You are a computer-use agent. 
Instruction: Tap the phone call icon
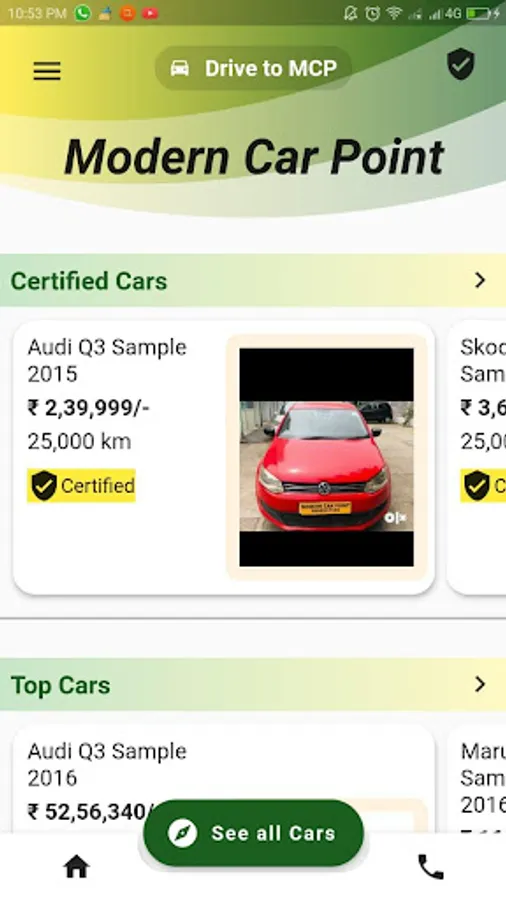430,867
